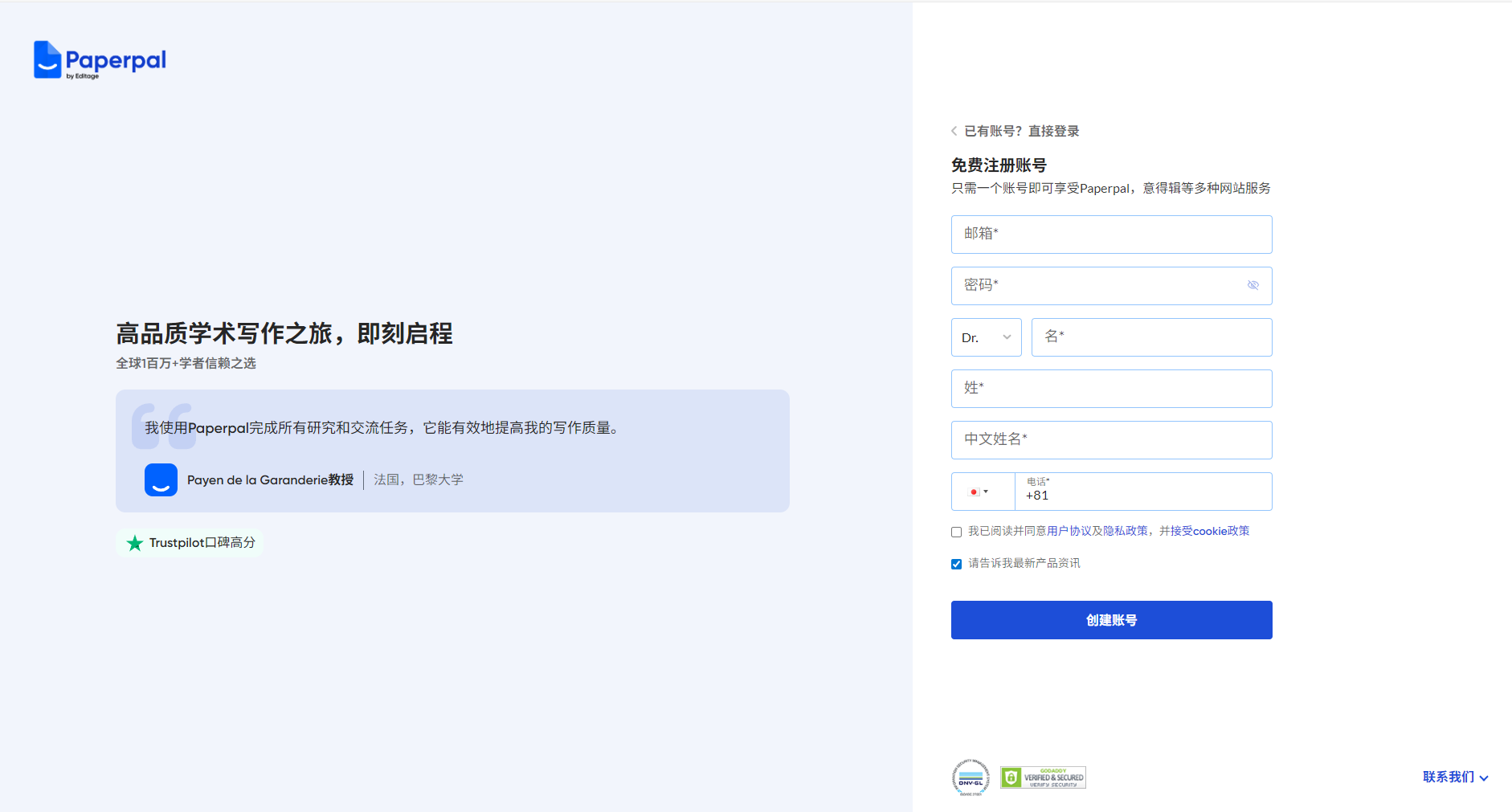Click the DNV-GL certification badge
The width and height of the screenshot is (1512, 812).
point(971,777)
